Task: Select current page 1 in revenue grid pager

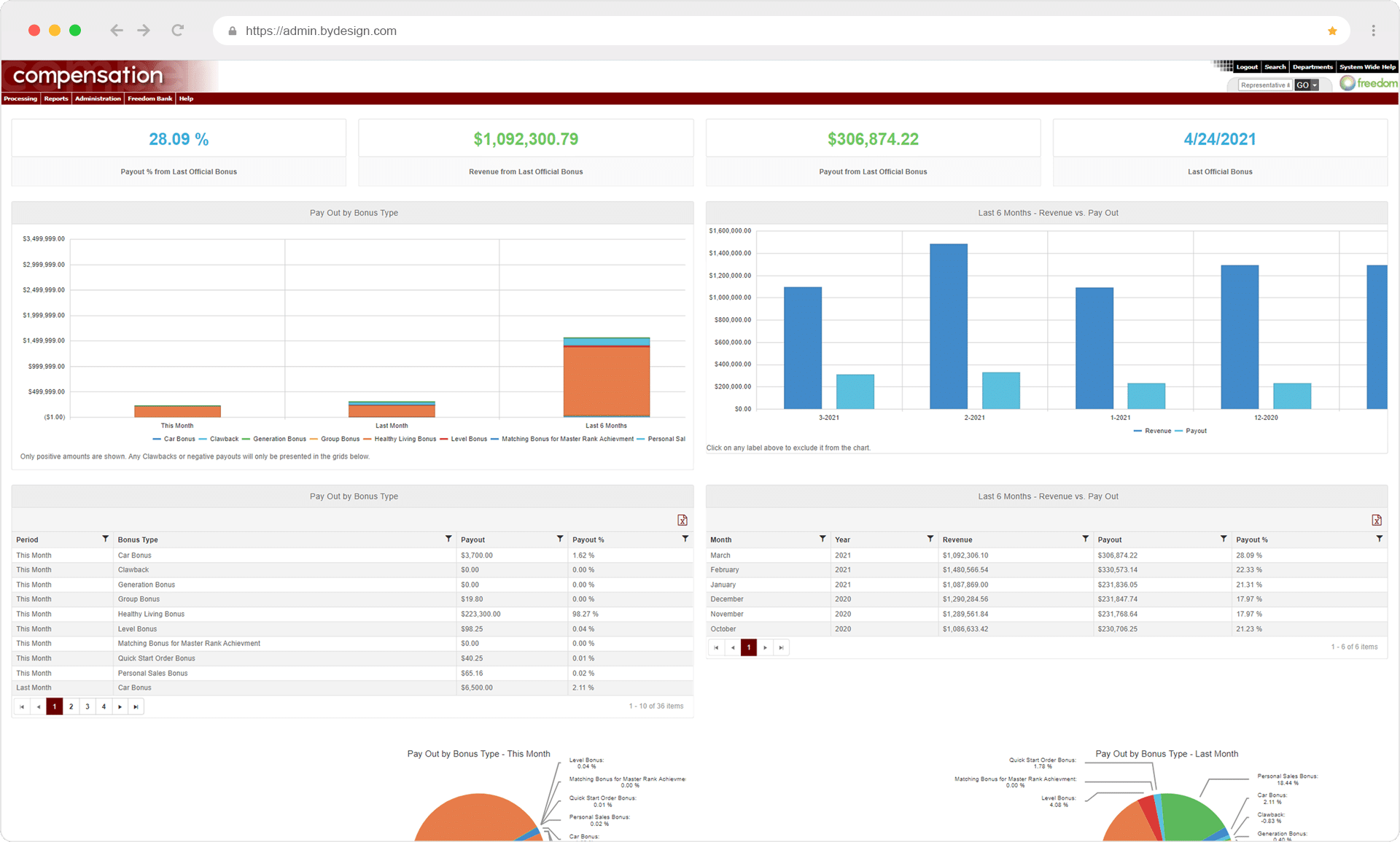Action: coord(749,647)
